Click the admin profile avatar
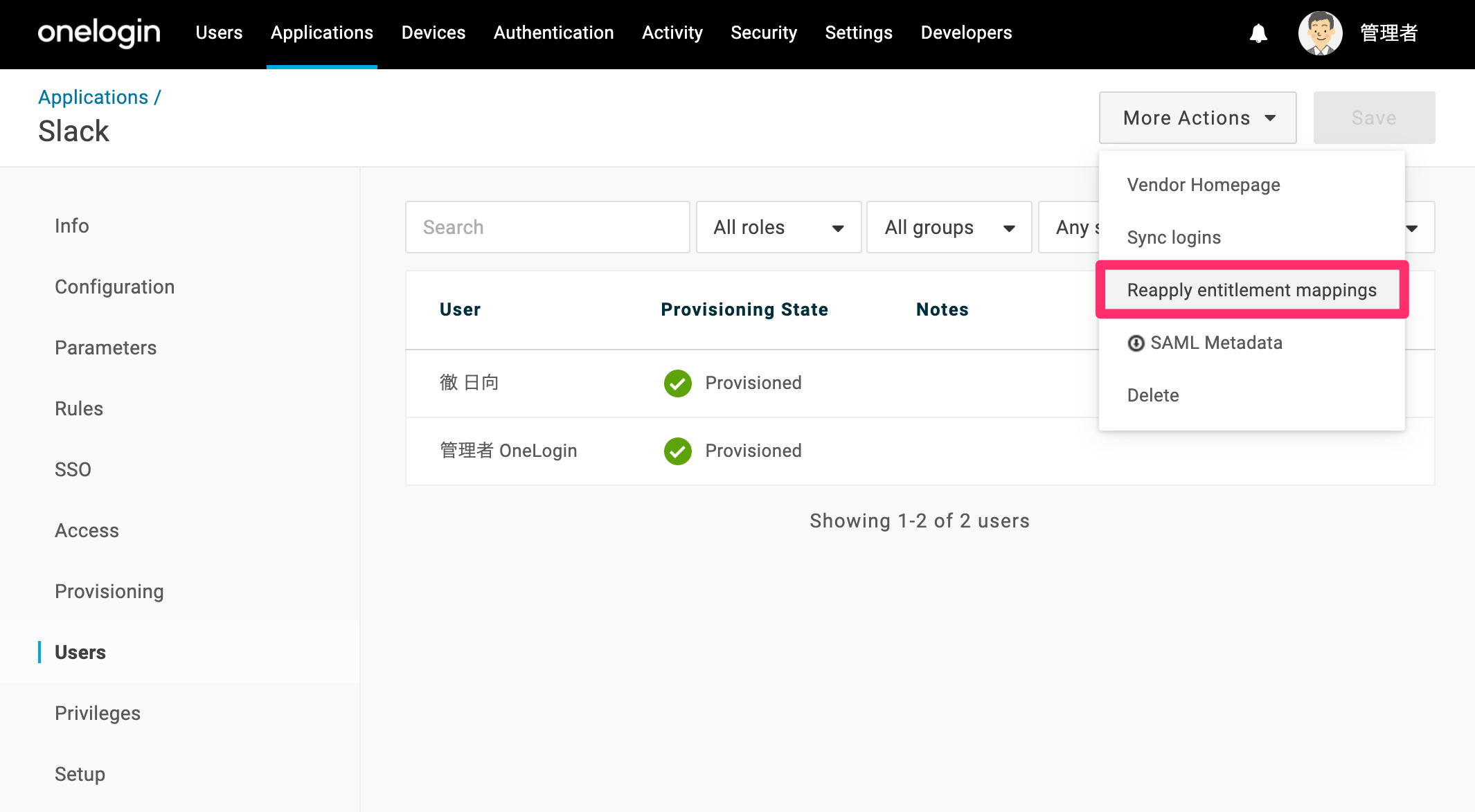The width and height of the screenshot is (1475, 812). 1320,33
